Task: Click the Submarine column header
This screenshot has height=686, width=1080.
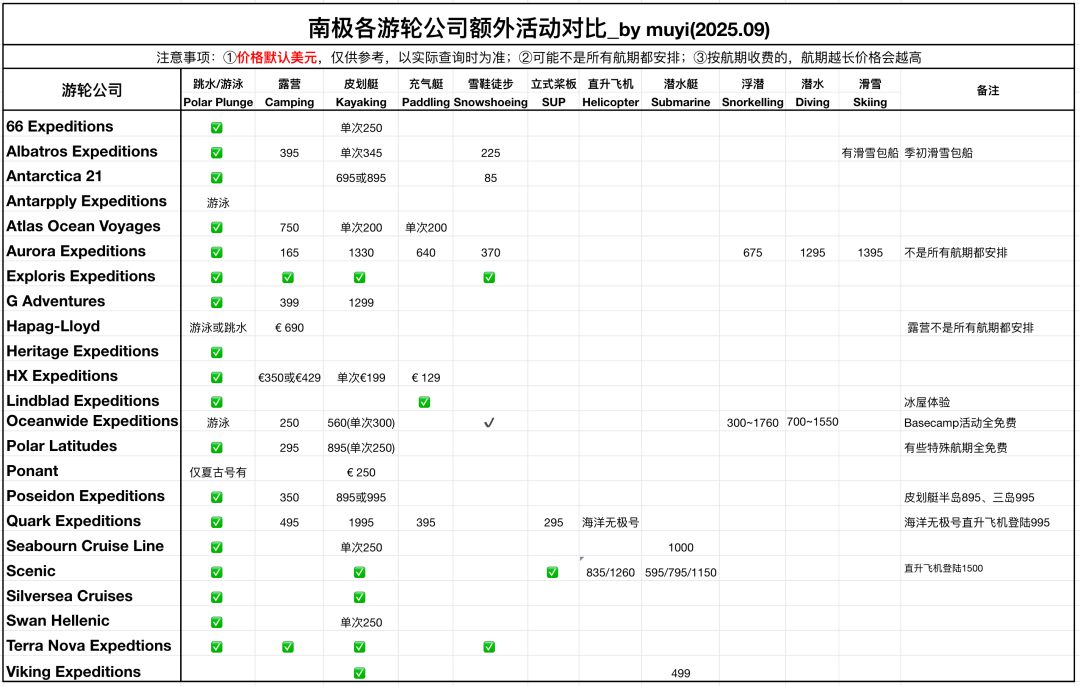Action: [681, 102]
